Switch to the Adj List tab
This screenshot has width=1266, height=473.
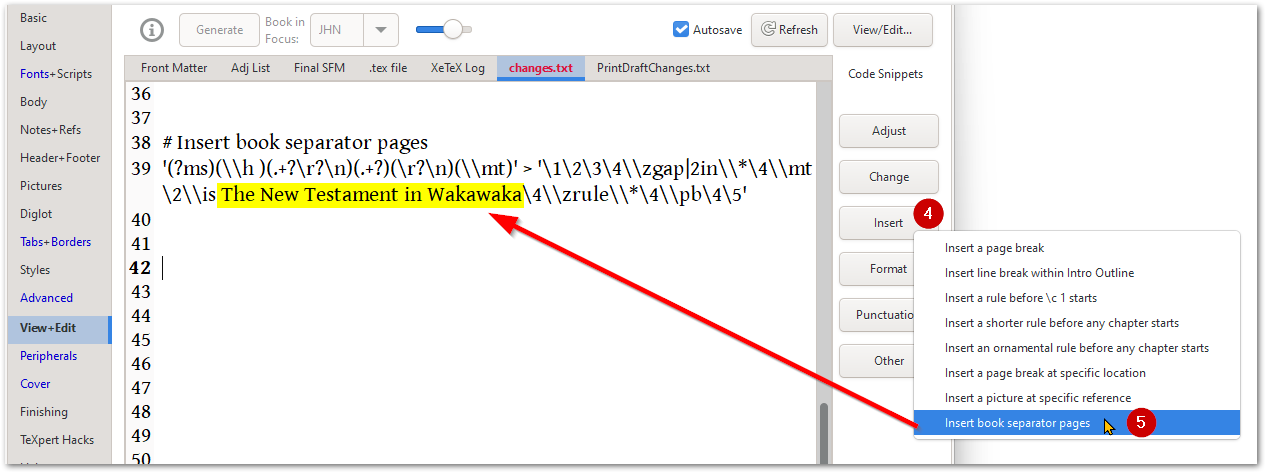coord(250,68)
